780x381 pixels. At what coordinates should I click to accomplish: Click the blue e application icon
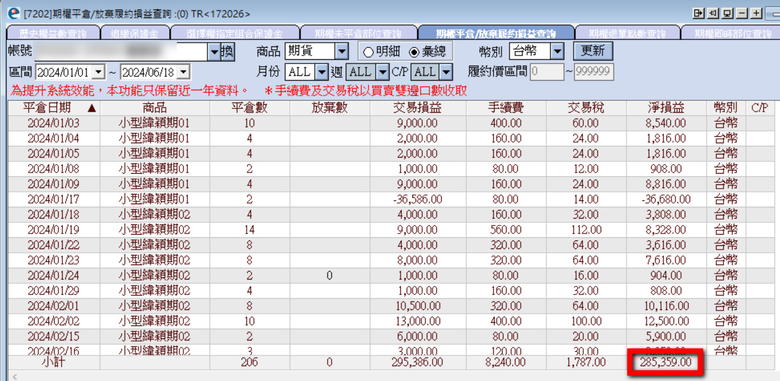point(15,13)
